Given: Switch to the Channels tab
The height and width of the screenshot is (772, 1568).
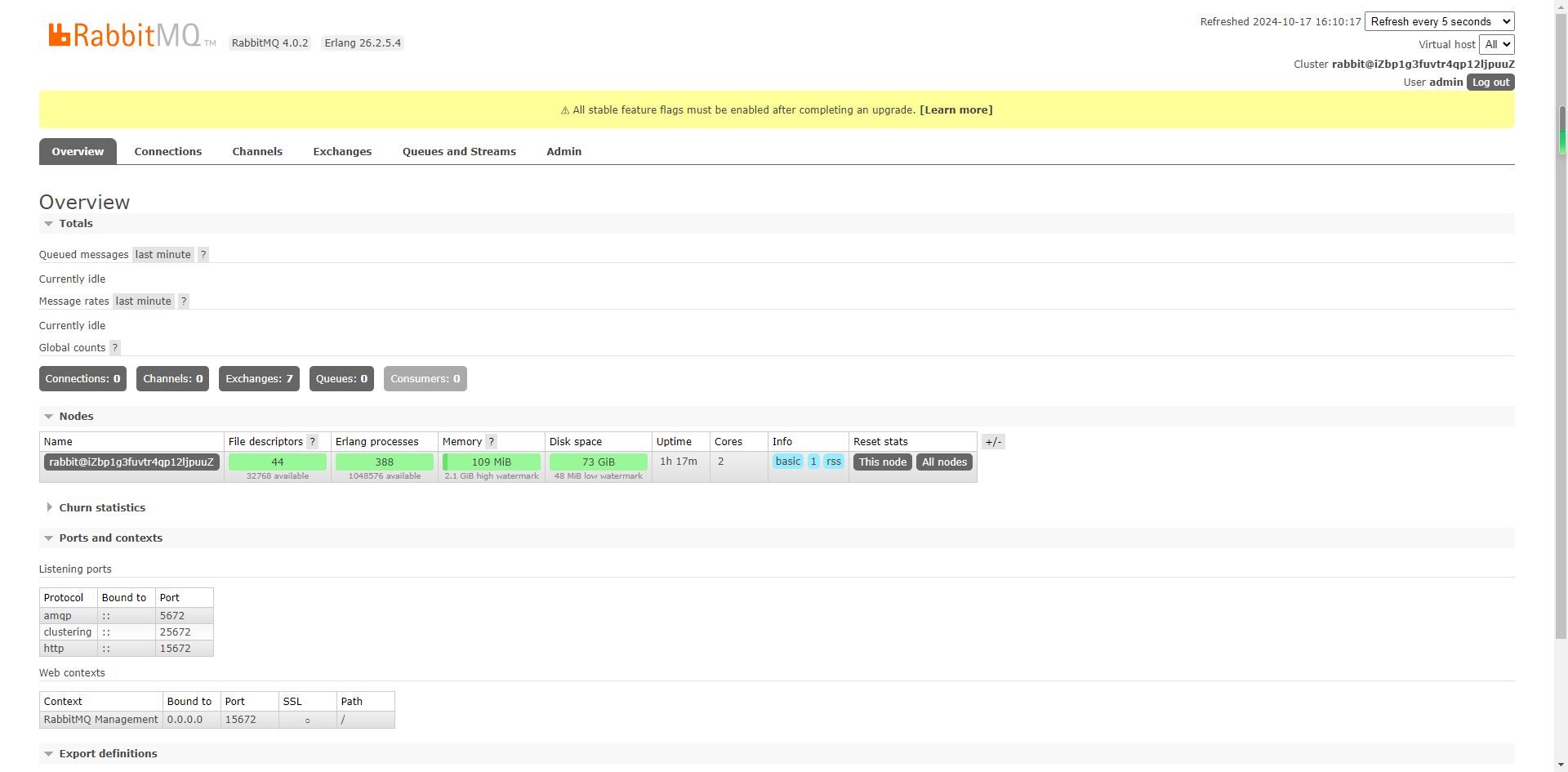Looking at the screenshot, I should [257, 152].
